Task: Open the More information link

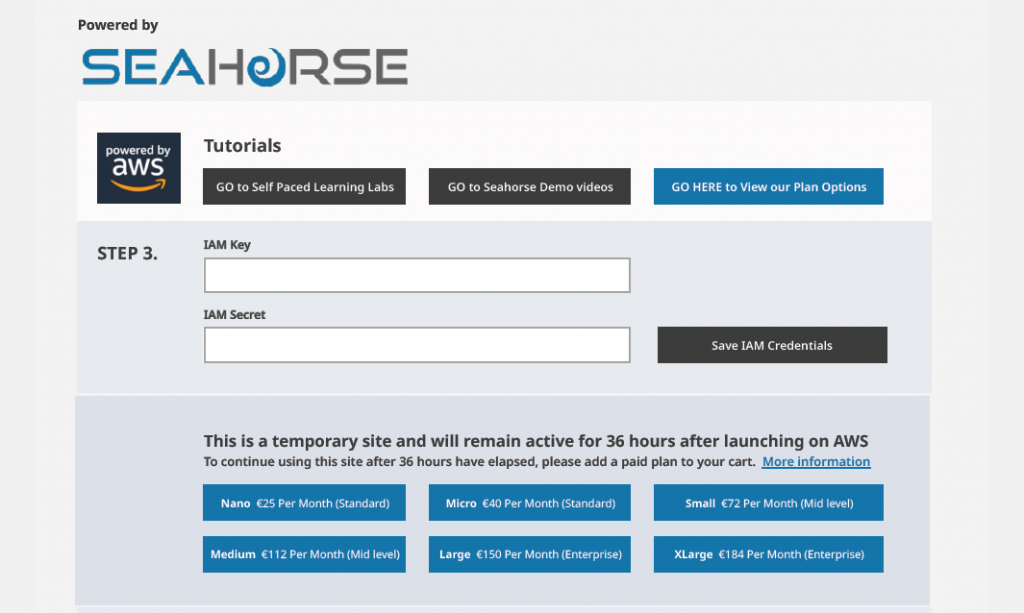Action: point(816,462)
